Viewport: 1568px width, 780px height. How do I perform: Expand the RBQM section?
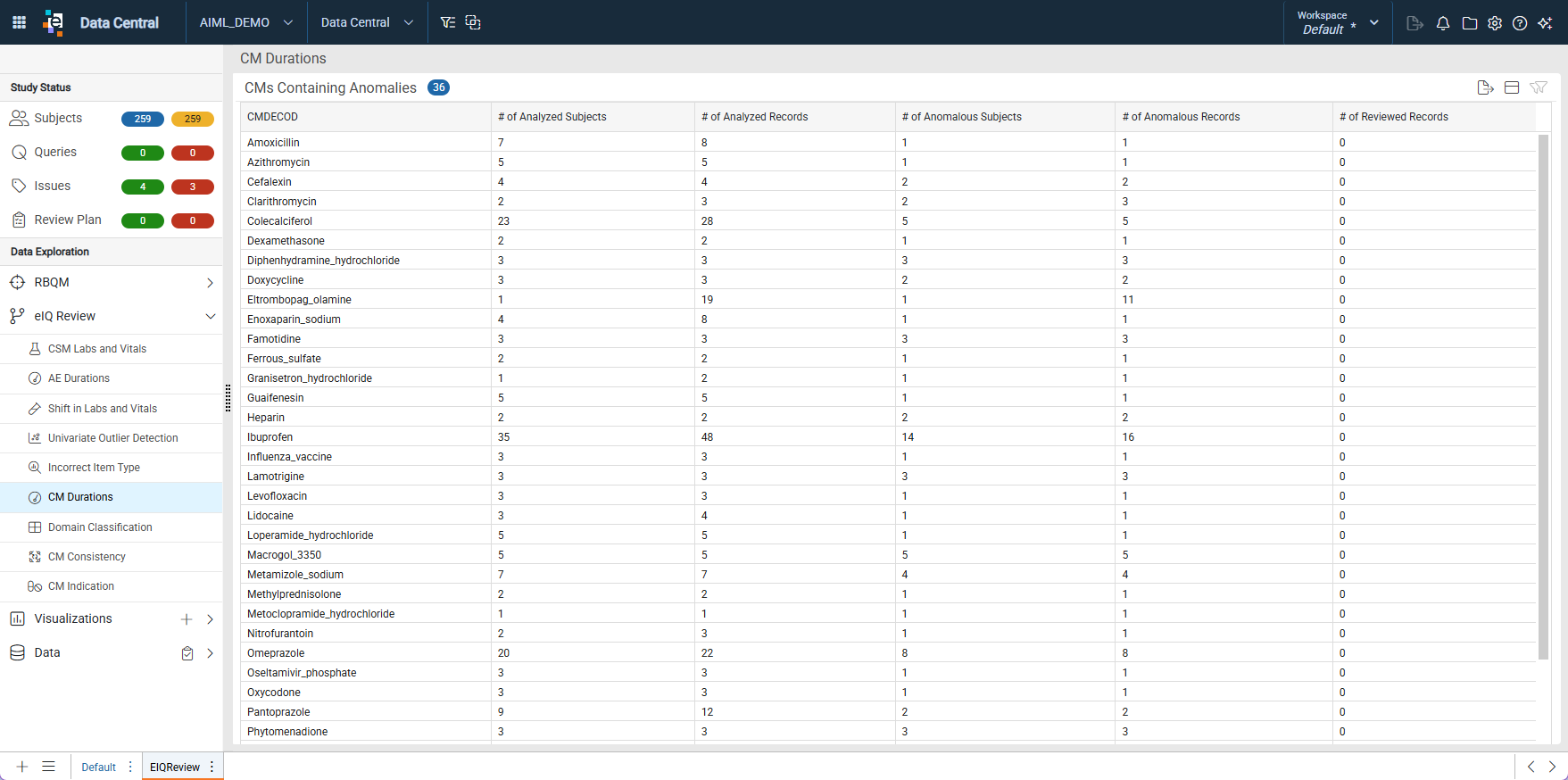pyautogui.click(x=211, y=283)
